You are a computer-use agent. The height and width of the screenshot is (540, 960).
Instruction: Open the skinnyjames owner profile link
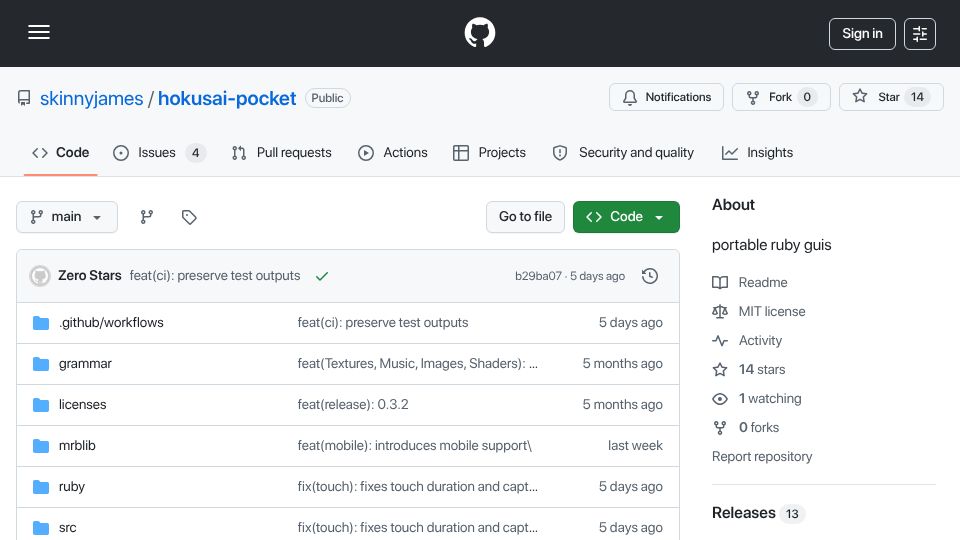point(91,99)
